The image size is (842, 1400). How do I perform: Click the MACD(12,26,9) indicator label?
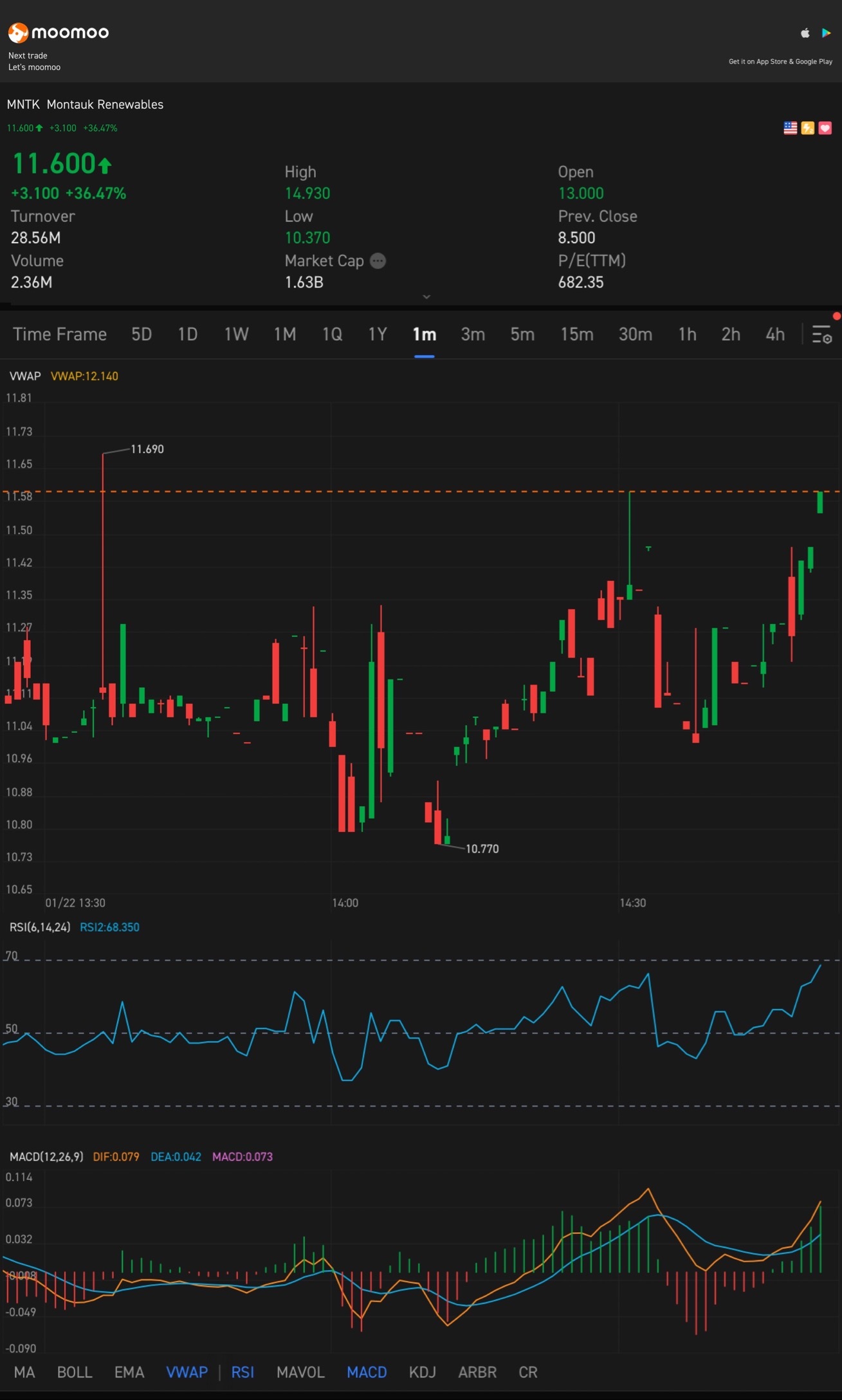(46, 1157)
